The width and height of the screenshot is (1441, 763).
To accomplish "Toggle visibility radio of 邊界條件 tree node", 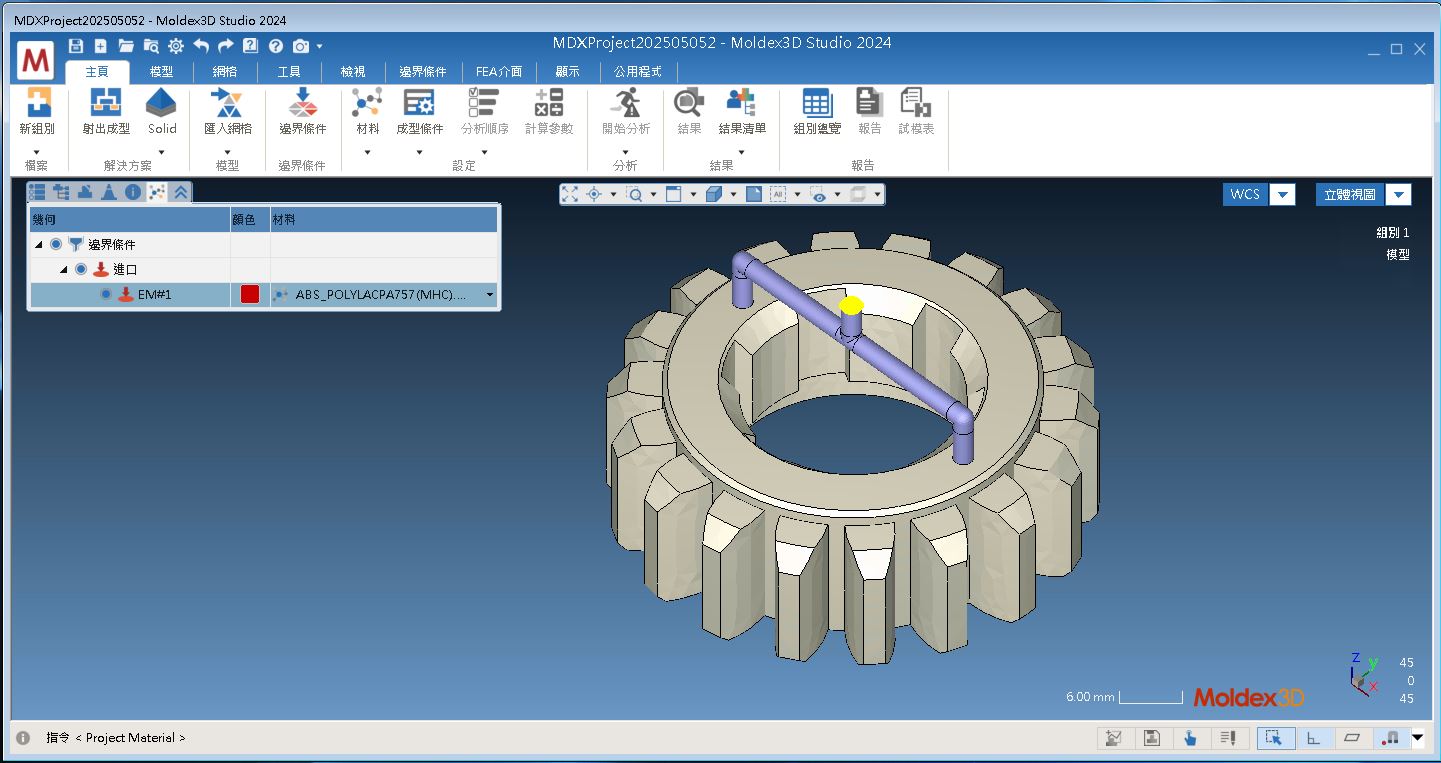I will click(x=56, y=244).
